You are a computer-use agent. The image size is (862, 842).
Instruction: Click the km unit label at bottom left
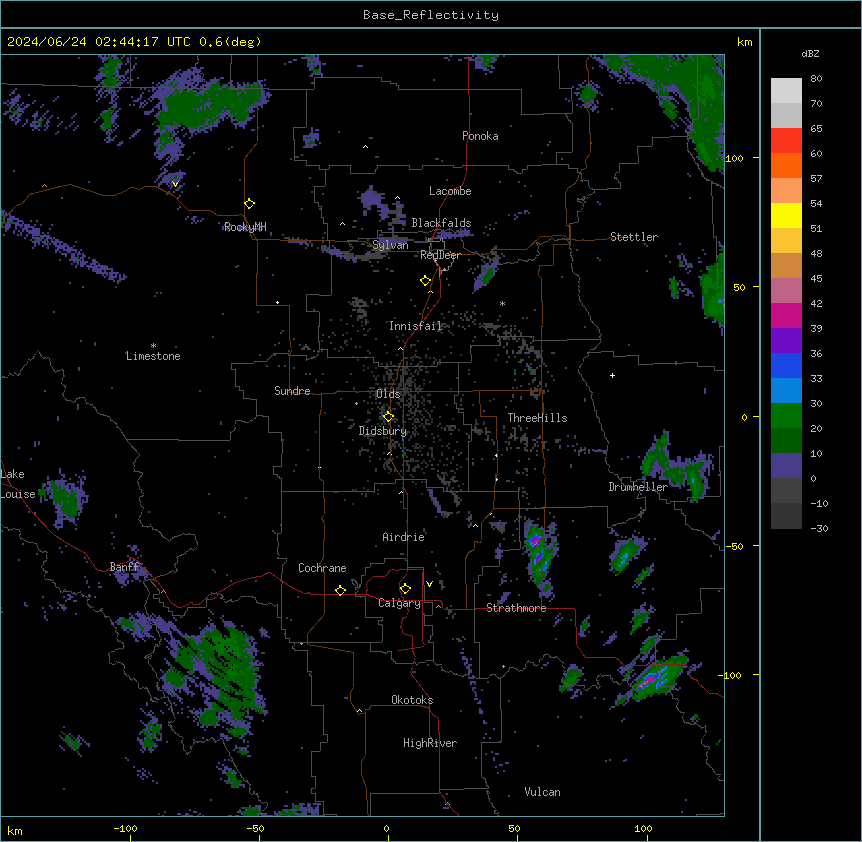(15, 831)
